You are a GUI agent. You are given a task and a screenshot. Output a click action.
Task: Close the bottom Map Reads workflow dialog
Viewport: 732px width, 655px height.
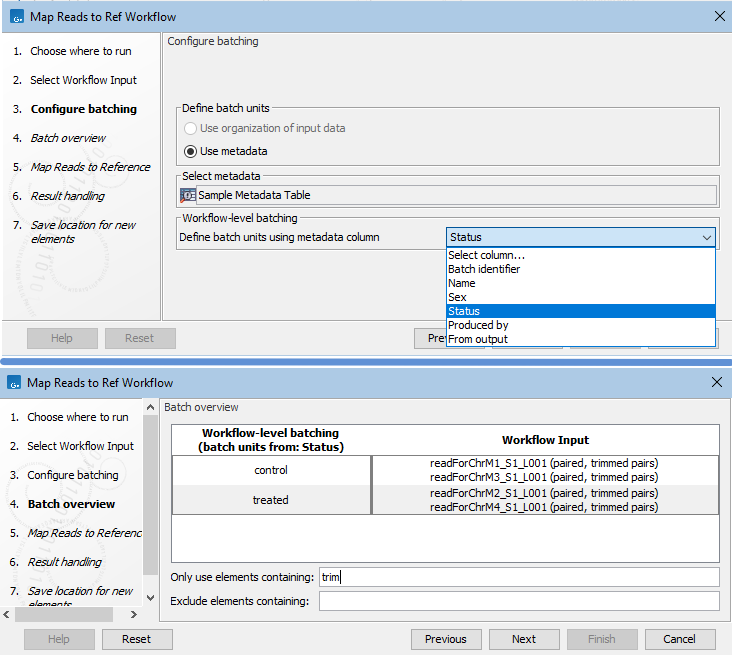click(716, 383)
